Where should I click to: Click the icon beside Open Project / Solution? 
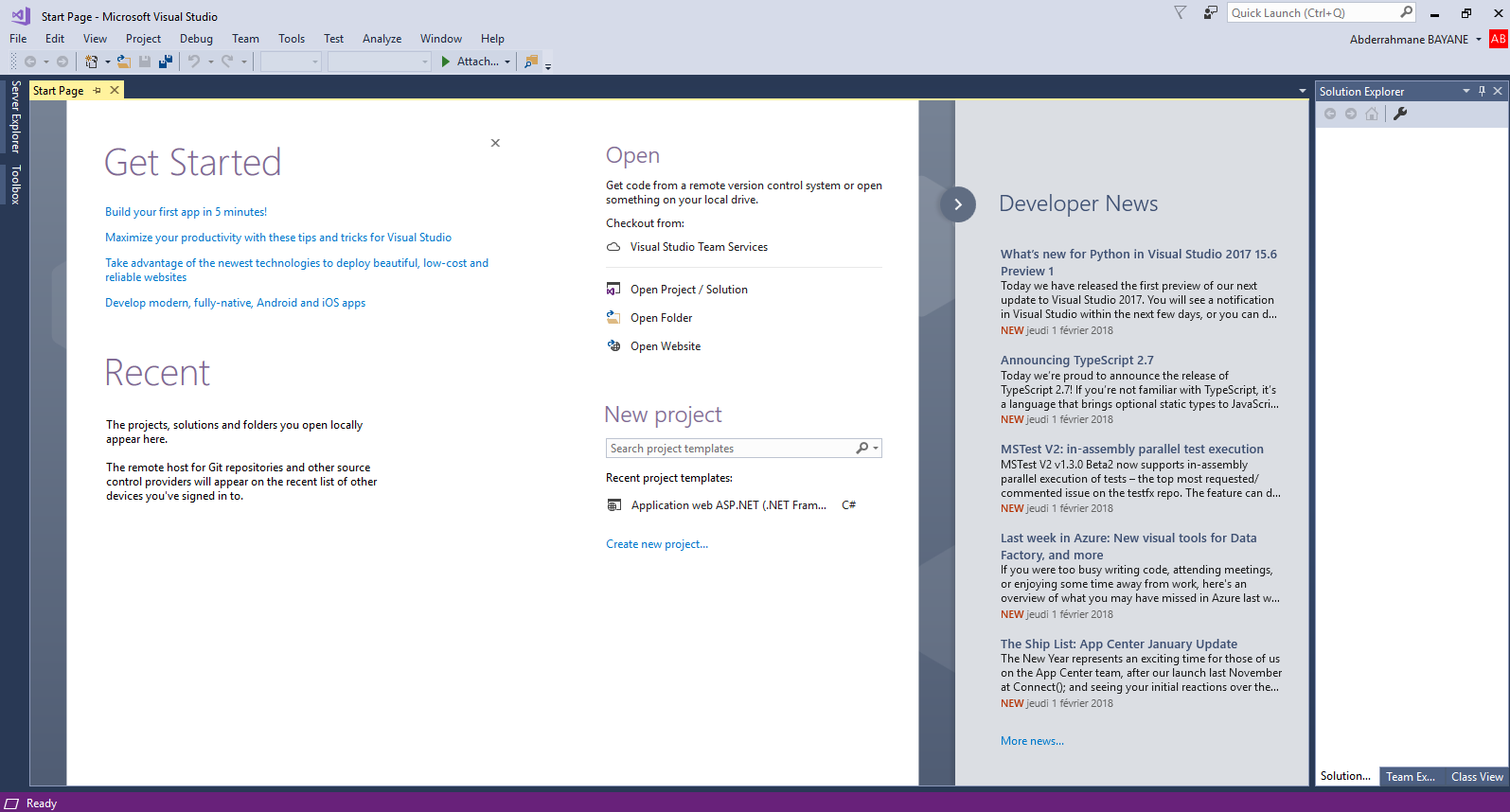coord(613,290)
